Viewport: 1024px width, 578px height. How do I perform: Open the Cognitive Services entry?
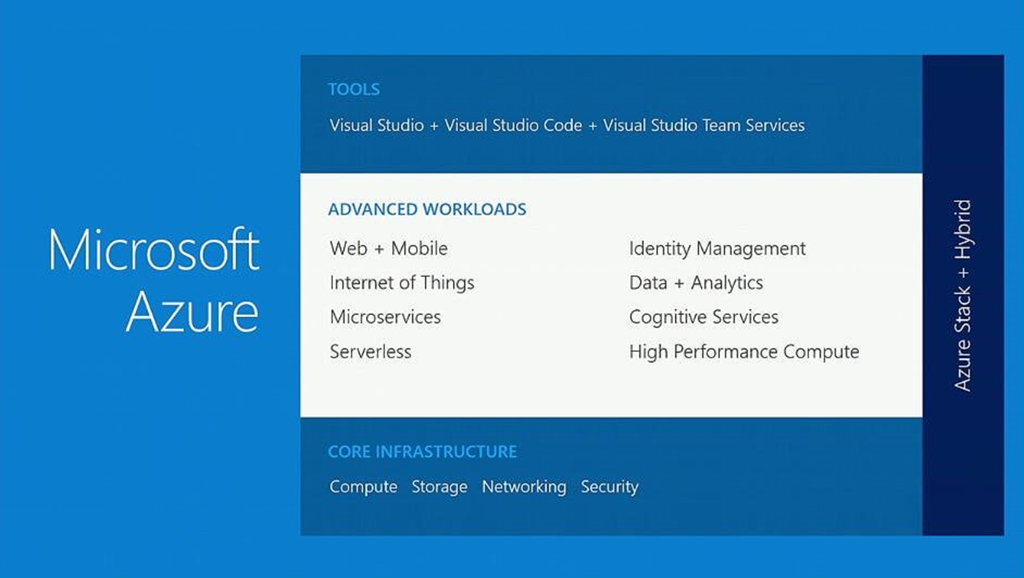tap(703, 317)
